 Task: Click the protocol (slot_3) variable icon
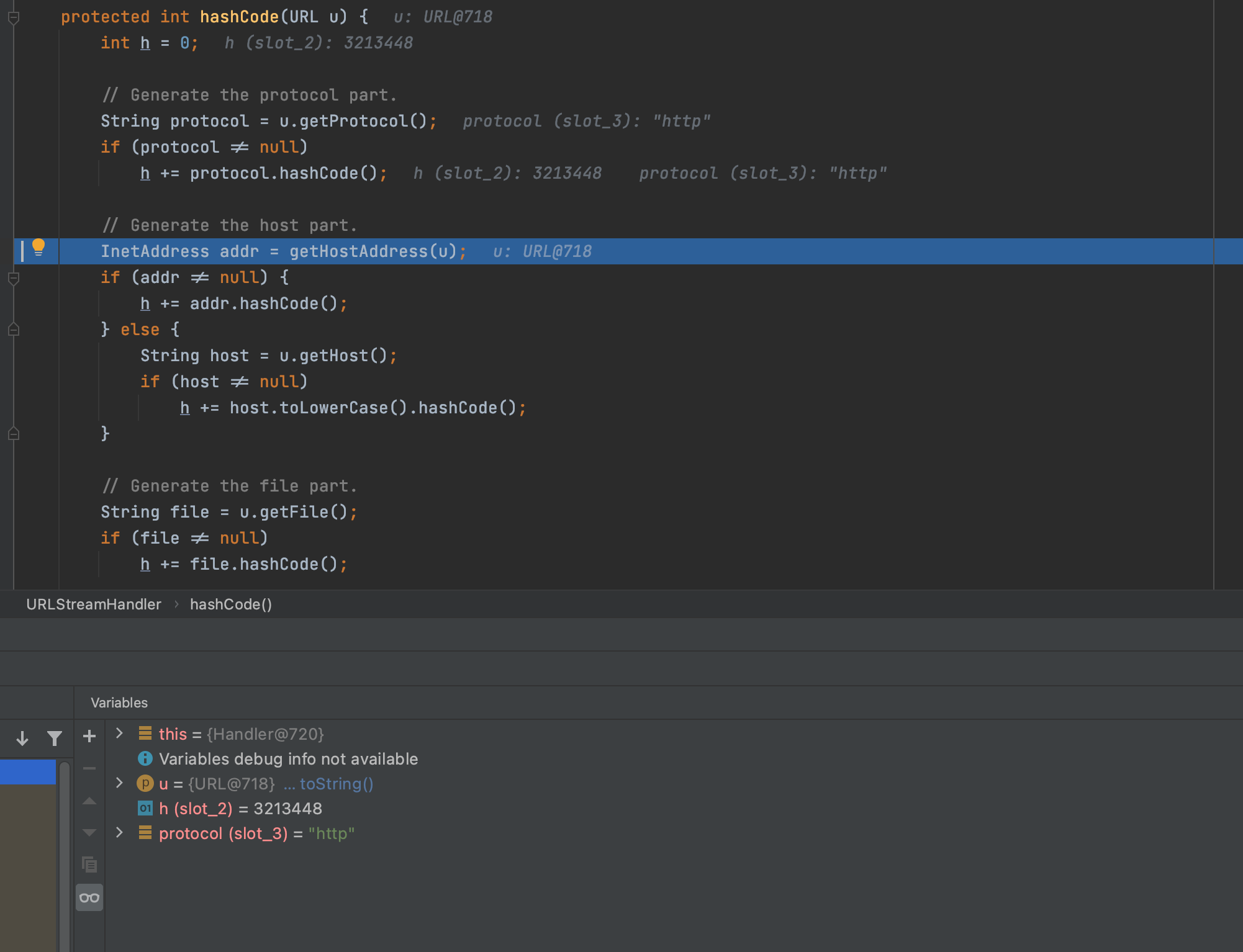[145, 833]
